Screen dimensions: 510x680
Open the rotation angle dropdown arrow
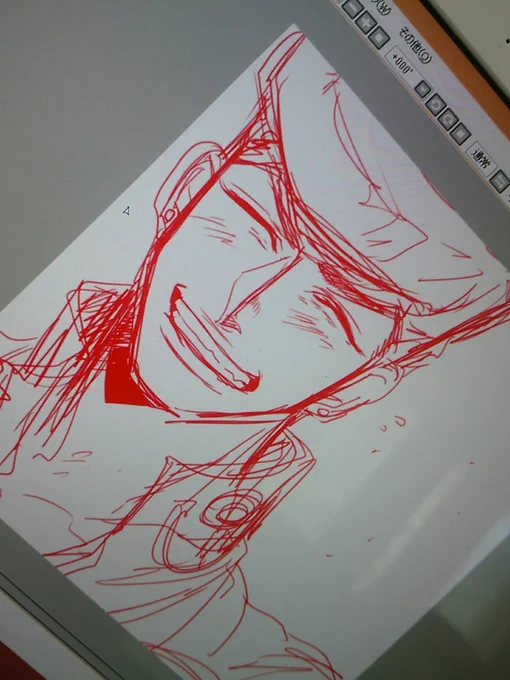click(422, 89)
